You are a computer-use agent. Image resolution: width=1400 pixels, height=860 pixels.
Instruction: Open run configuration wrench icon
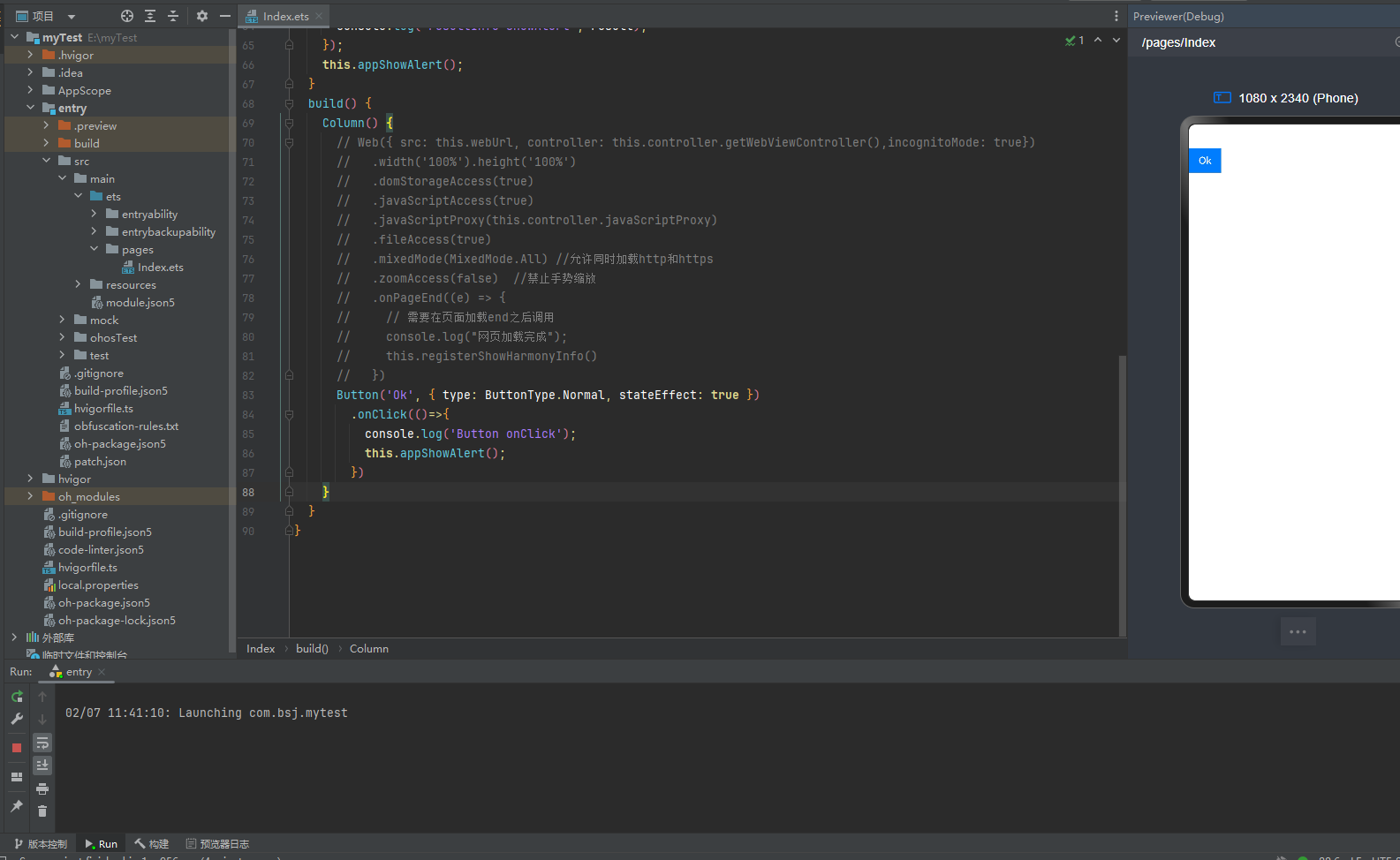pos(17,720)
